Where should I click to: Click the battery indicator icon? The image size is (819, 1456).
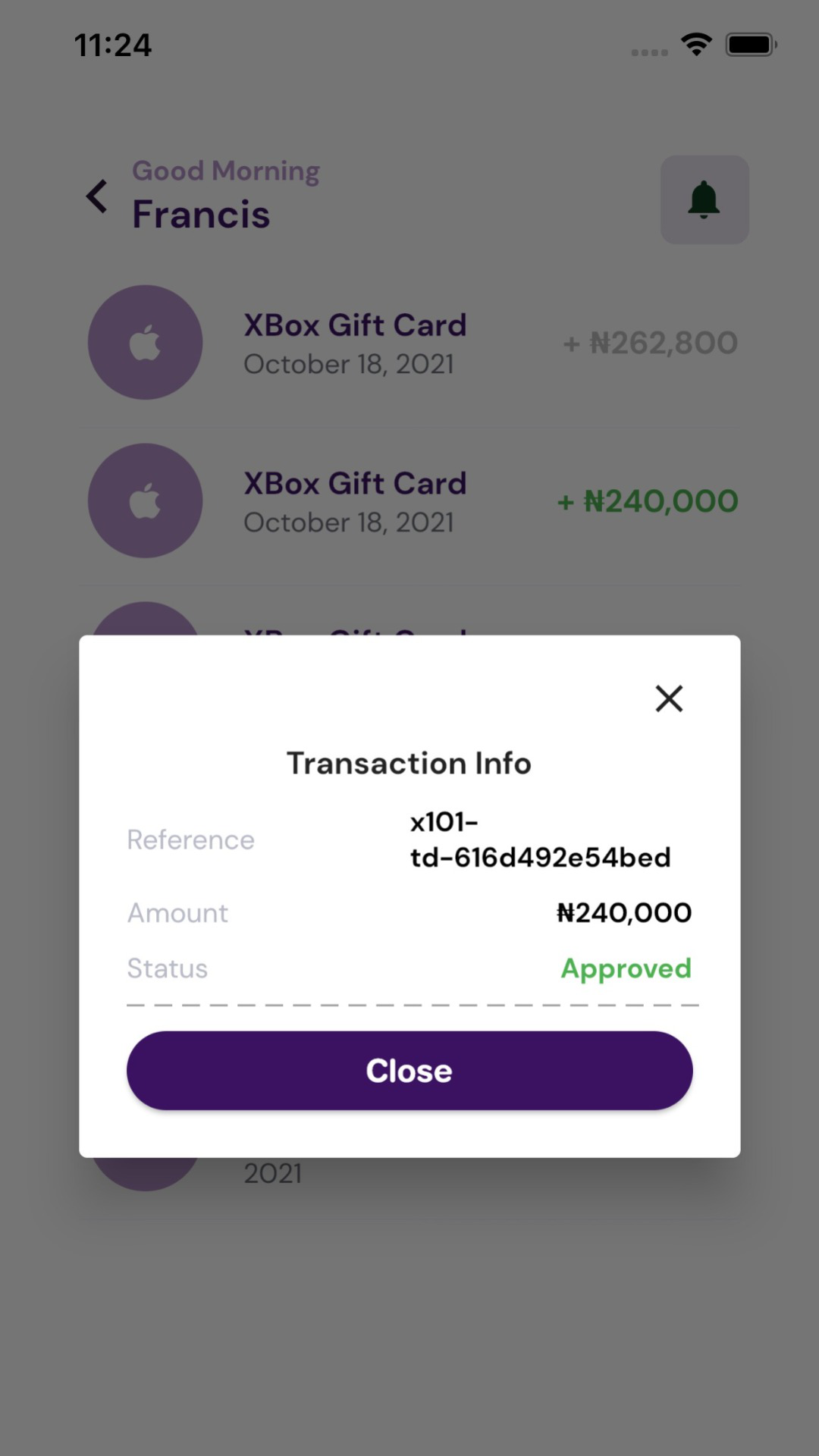coord(751,45)
